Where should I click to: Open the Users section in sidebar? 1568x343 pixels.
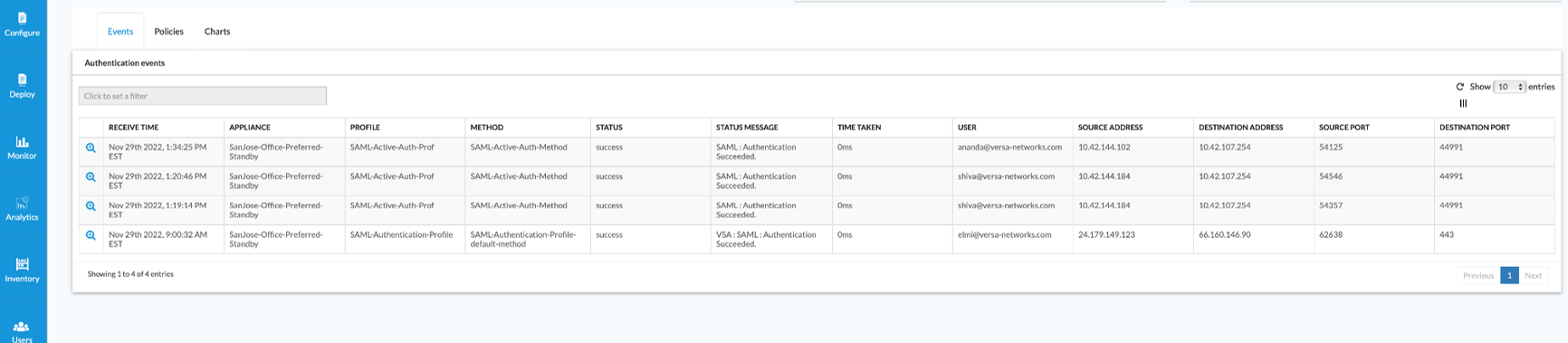tap(23, 331)
